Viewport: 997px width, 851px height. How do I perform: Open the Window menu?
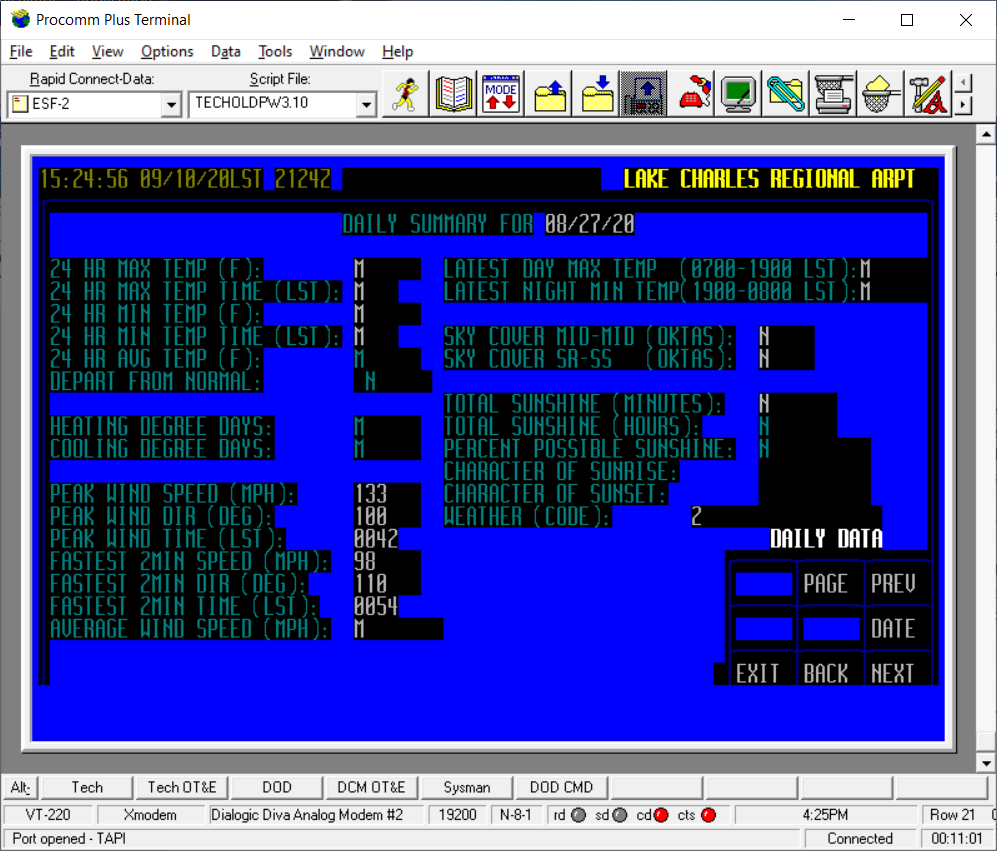coord(337,52)
